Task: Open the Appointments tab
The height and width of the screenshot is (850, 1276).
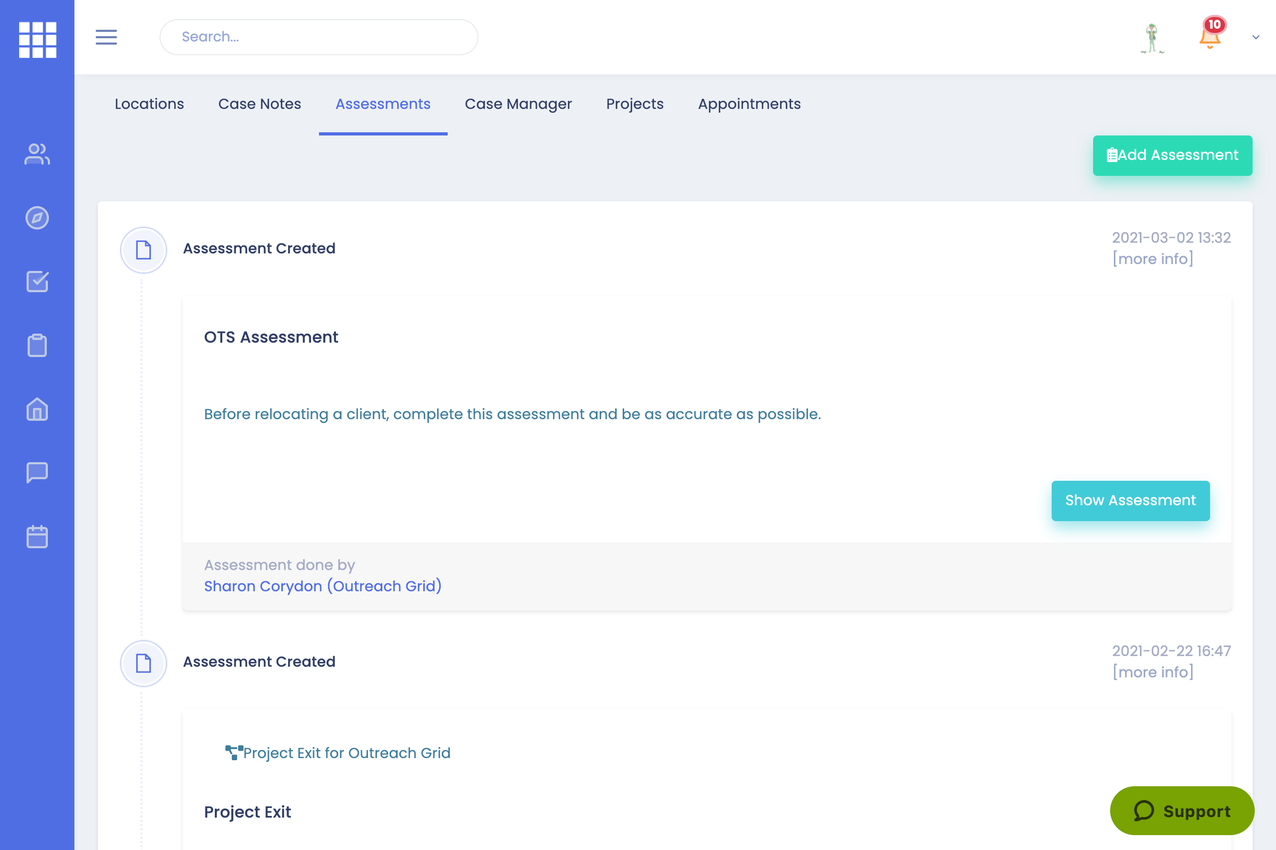Action: pyautogui.click(x=749, y=104)
